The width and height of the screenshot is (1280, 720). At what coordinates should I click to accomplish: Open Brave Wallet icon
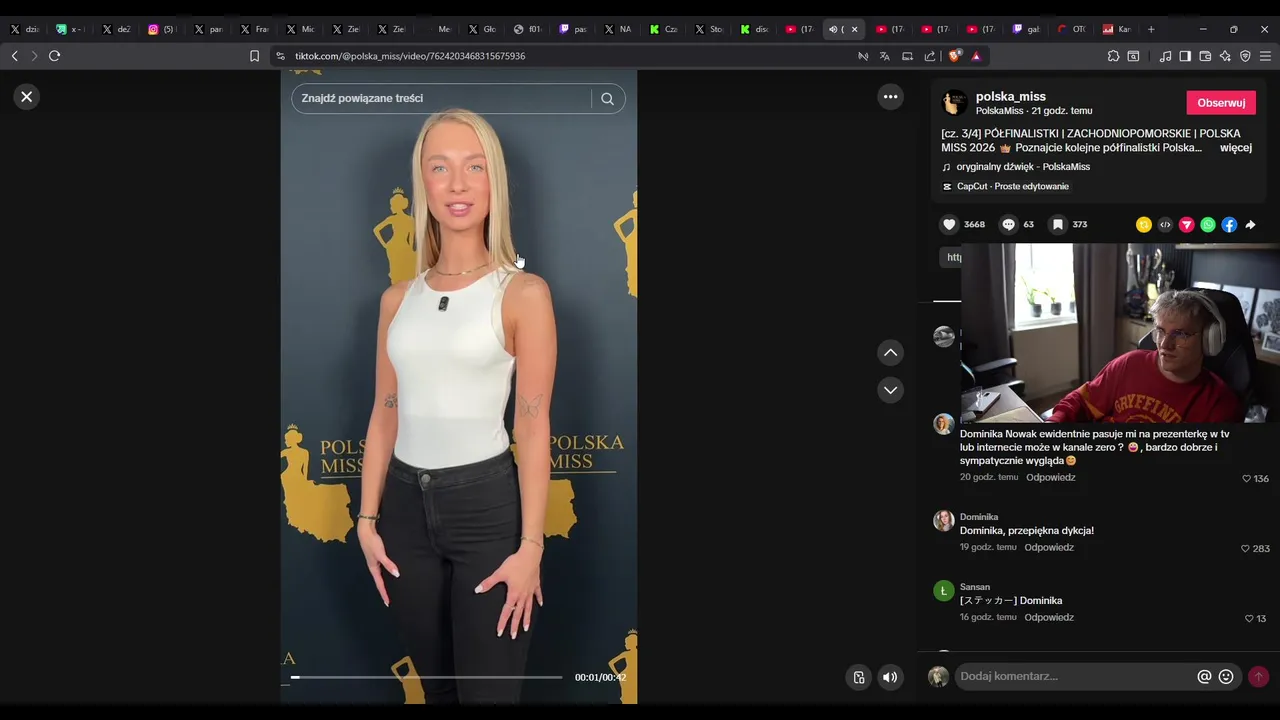1205,56
